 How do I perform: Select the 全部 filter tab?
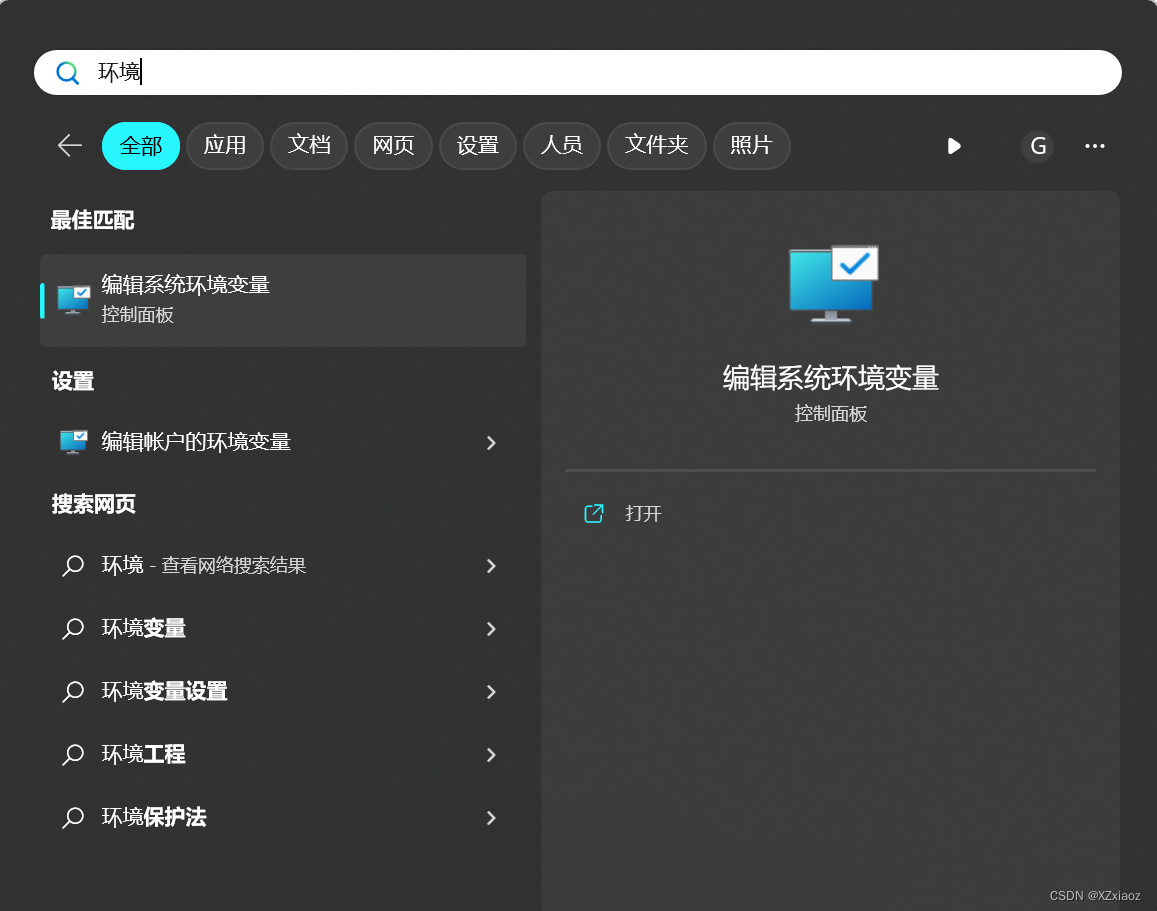[x=141, y=145]
